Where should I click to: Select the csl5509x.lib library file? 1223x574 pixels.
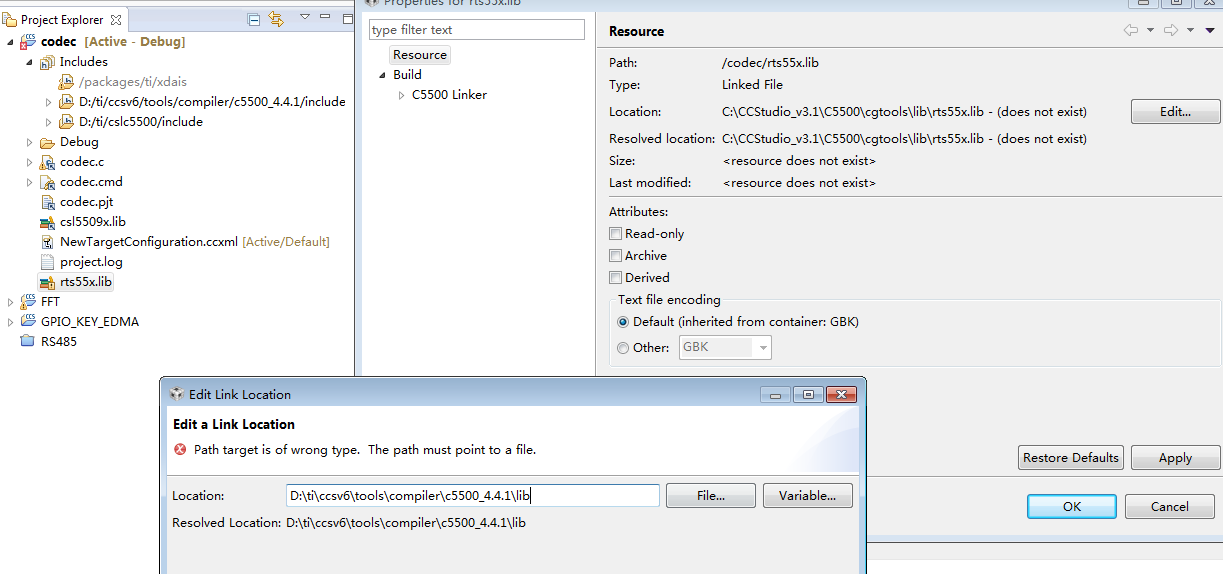(92, 222)
